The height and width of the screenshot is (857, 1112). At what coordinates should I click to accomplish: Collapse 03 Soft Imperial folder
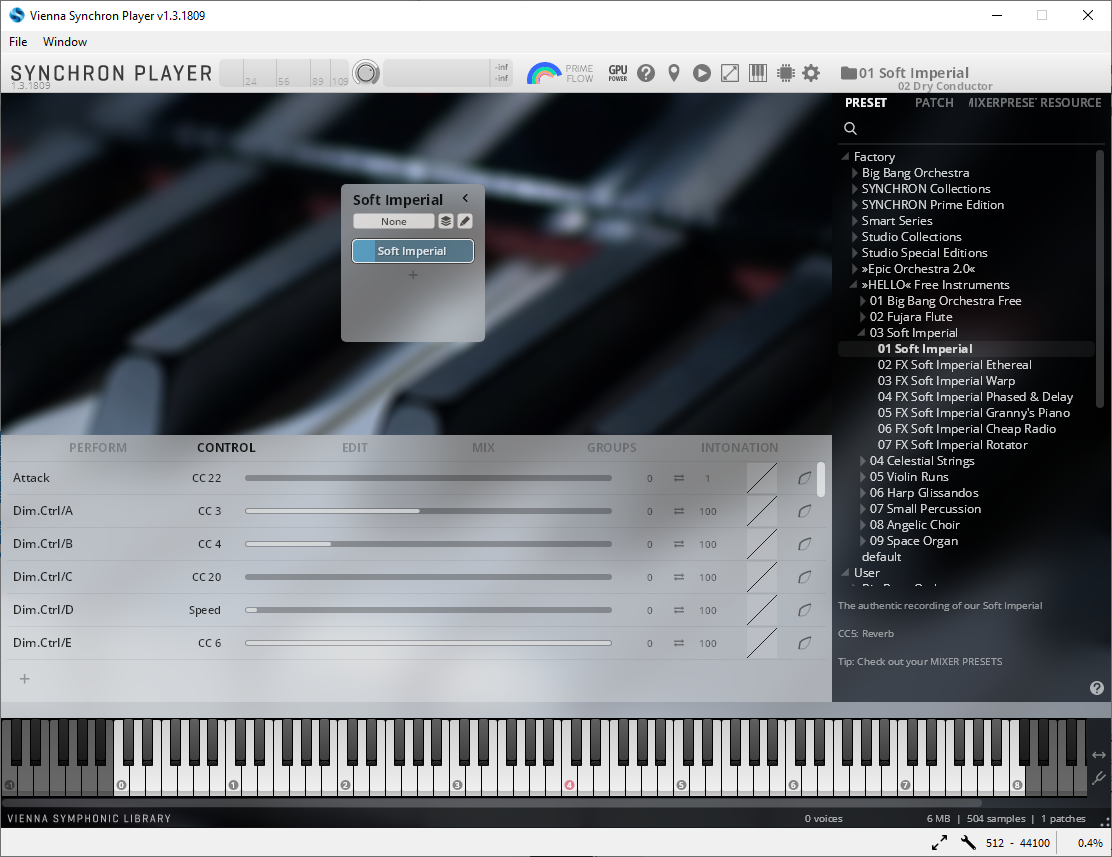point(861,332)
